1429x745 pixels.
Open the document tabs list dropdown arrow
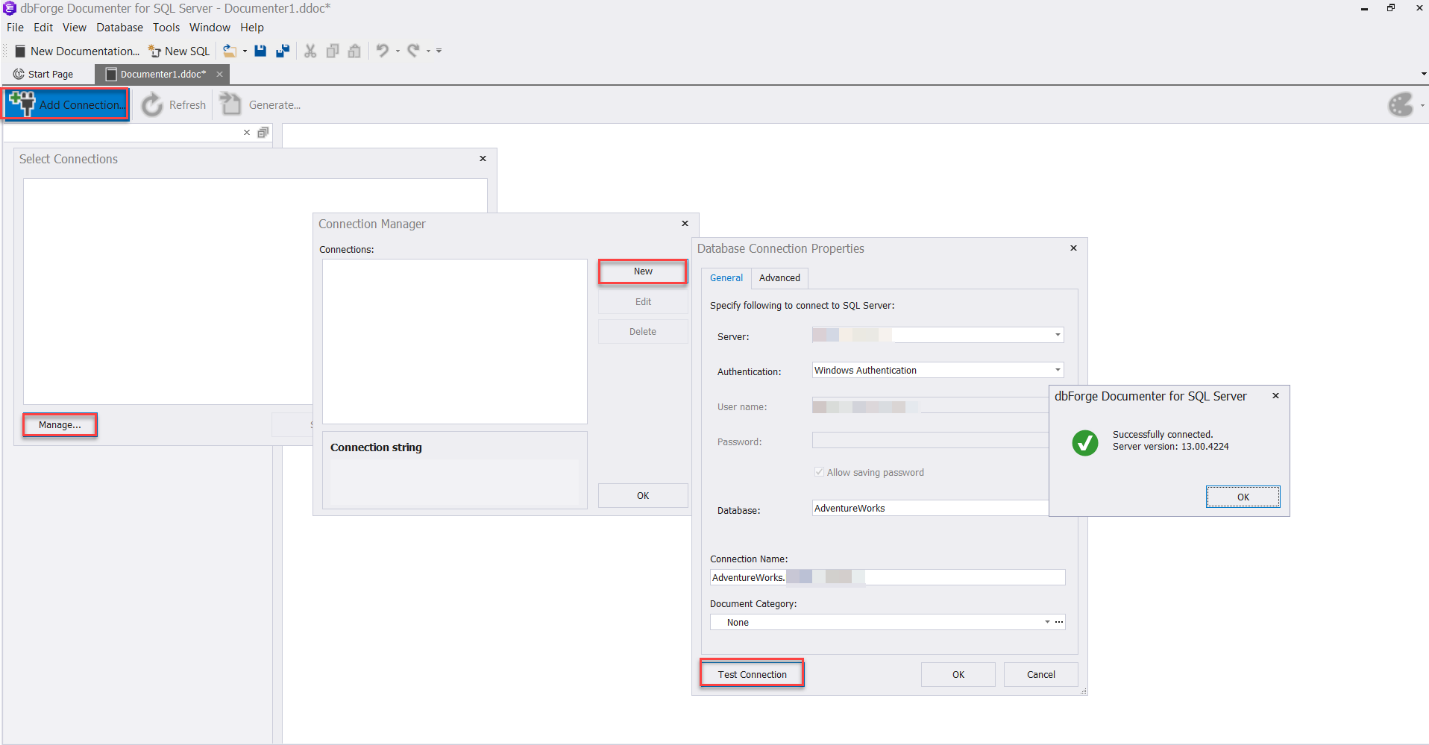tap(1423, 74)
